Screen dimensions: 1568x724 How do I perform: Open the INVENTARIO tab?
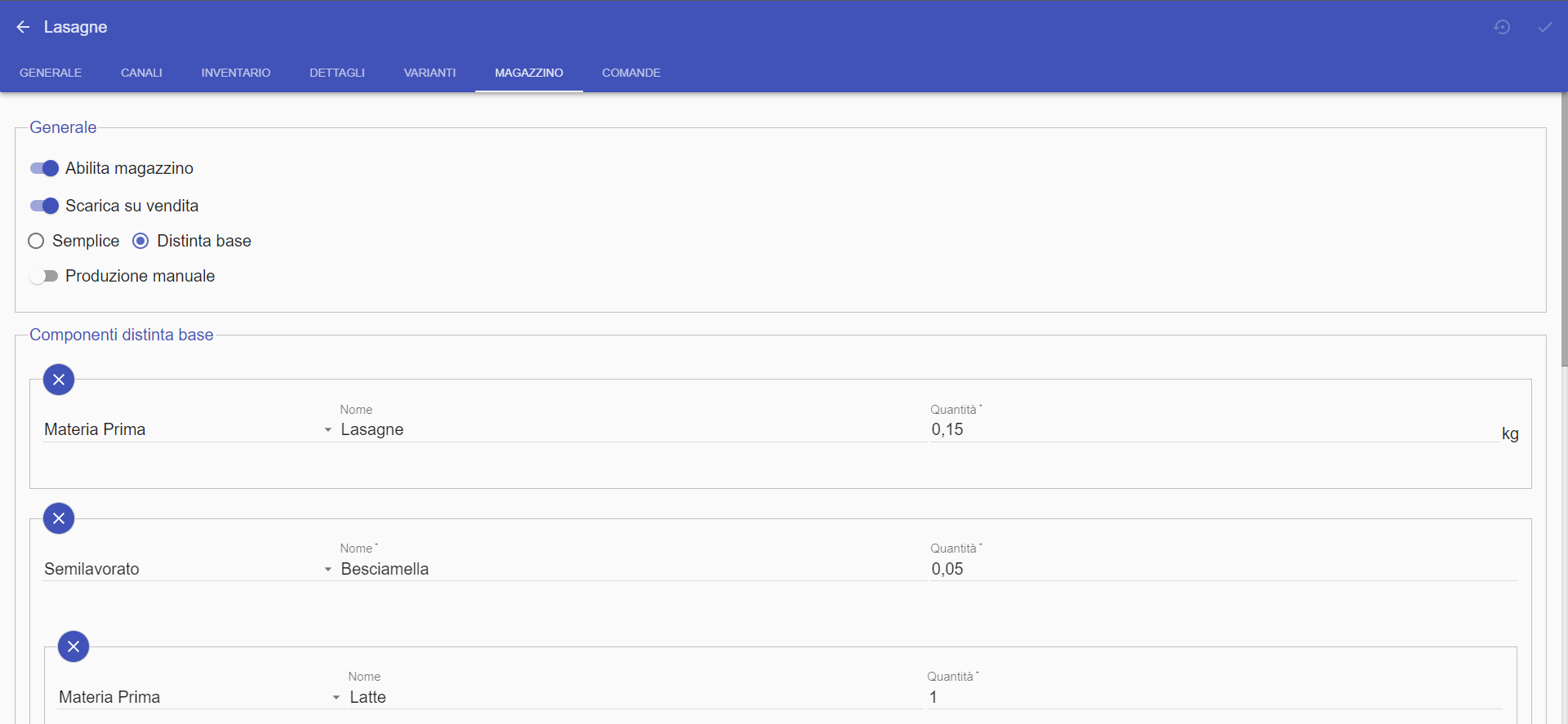(x=236, y=73)
